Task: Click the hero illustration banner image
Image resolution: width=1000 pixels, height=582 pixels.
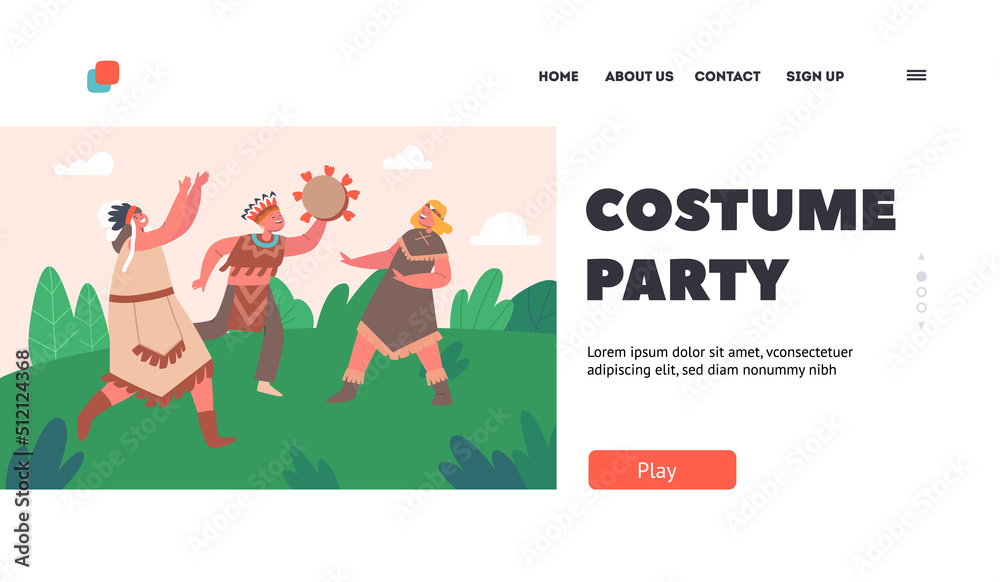Action: [x=278, y=308]
